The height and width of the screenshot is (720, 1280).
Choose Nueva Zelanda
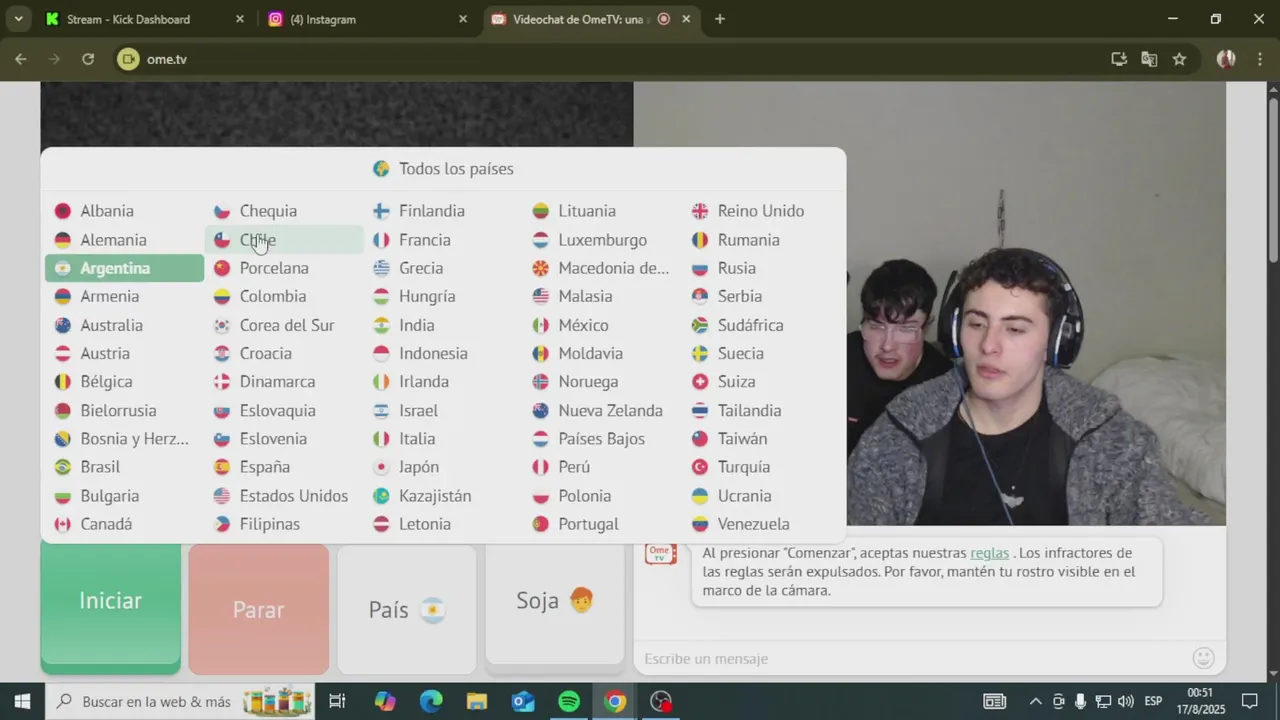coord(603,410)
